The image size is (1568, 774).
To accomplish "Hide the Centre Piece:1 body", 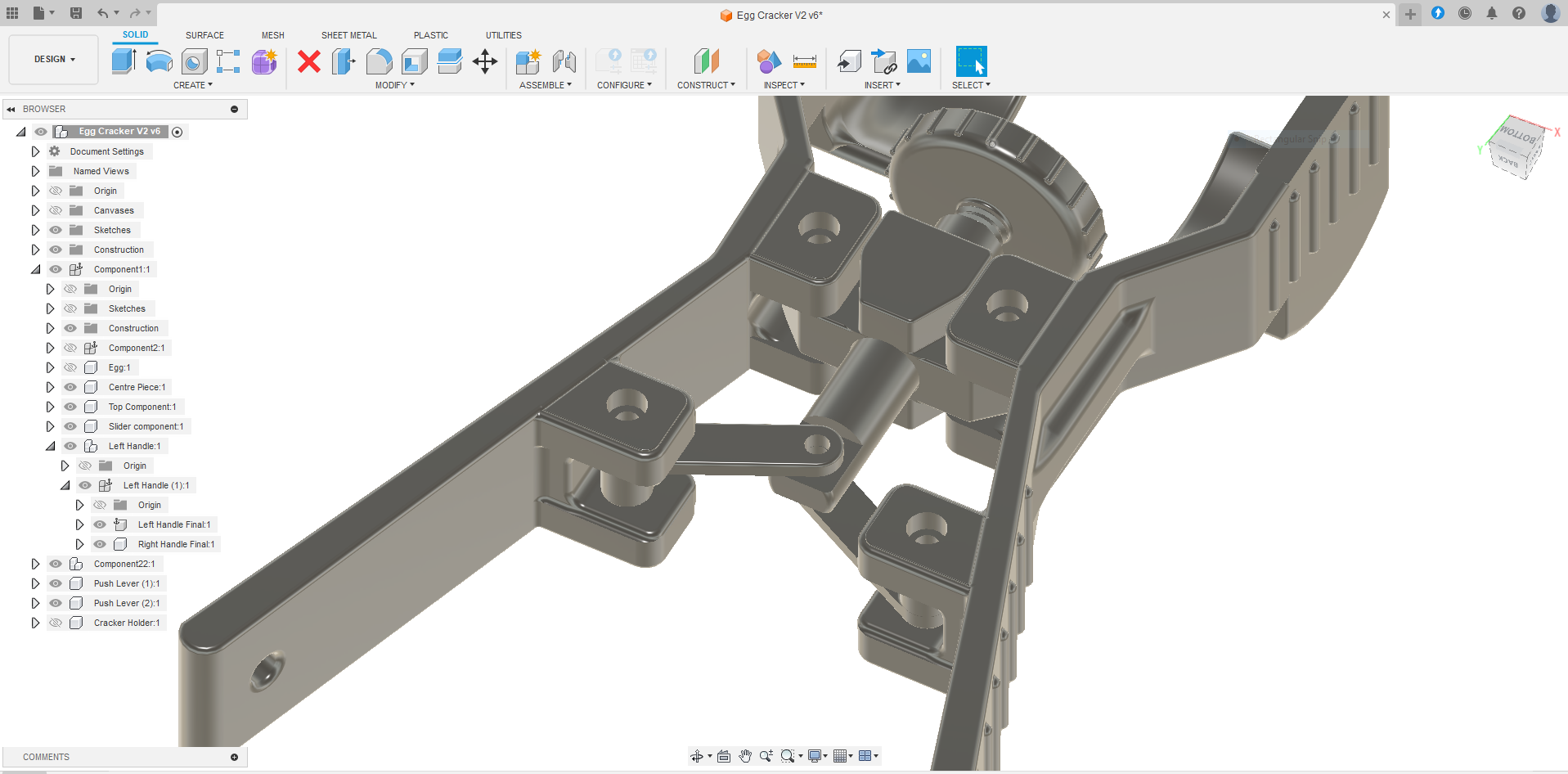I will [x=70, y=387].
